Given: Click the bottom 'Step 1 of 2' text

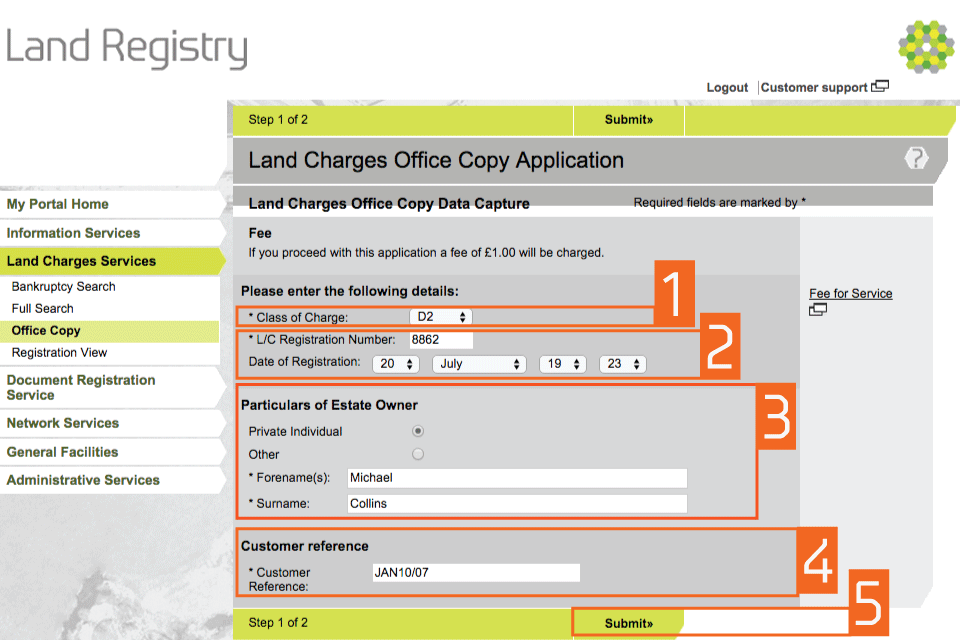Looking at the screenshot, I should (278, 623).
